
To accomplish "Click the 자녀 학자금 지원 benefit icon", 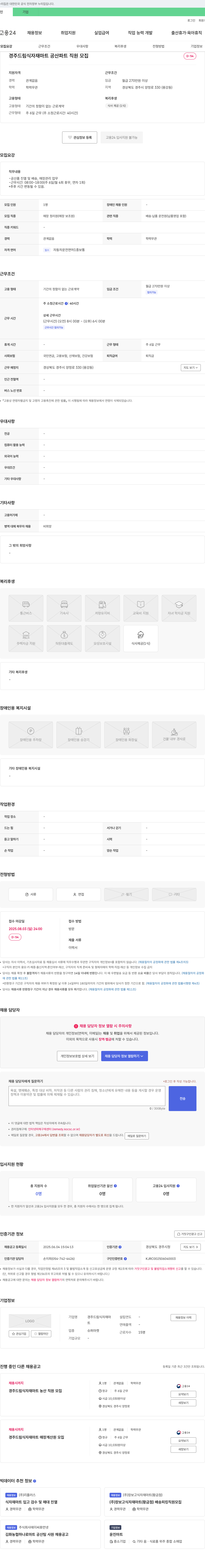I will coord(179,608).
